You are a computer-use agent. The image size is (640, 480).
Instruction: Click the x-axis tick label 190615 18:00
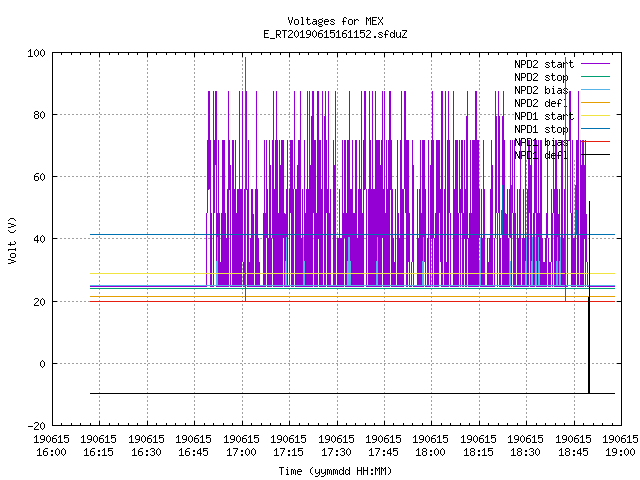tap(430, 446)
